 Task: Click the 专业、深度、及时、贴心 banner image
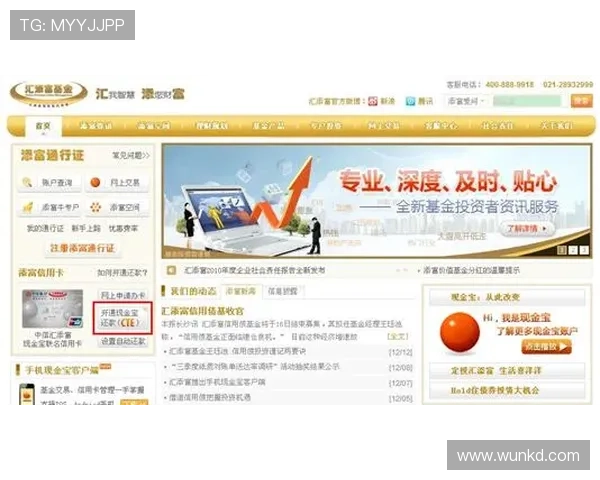point(377,201)
